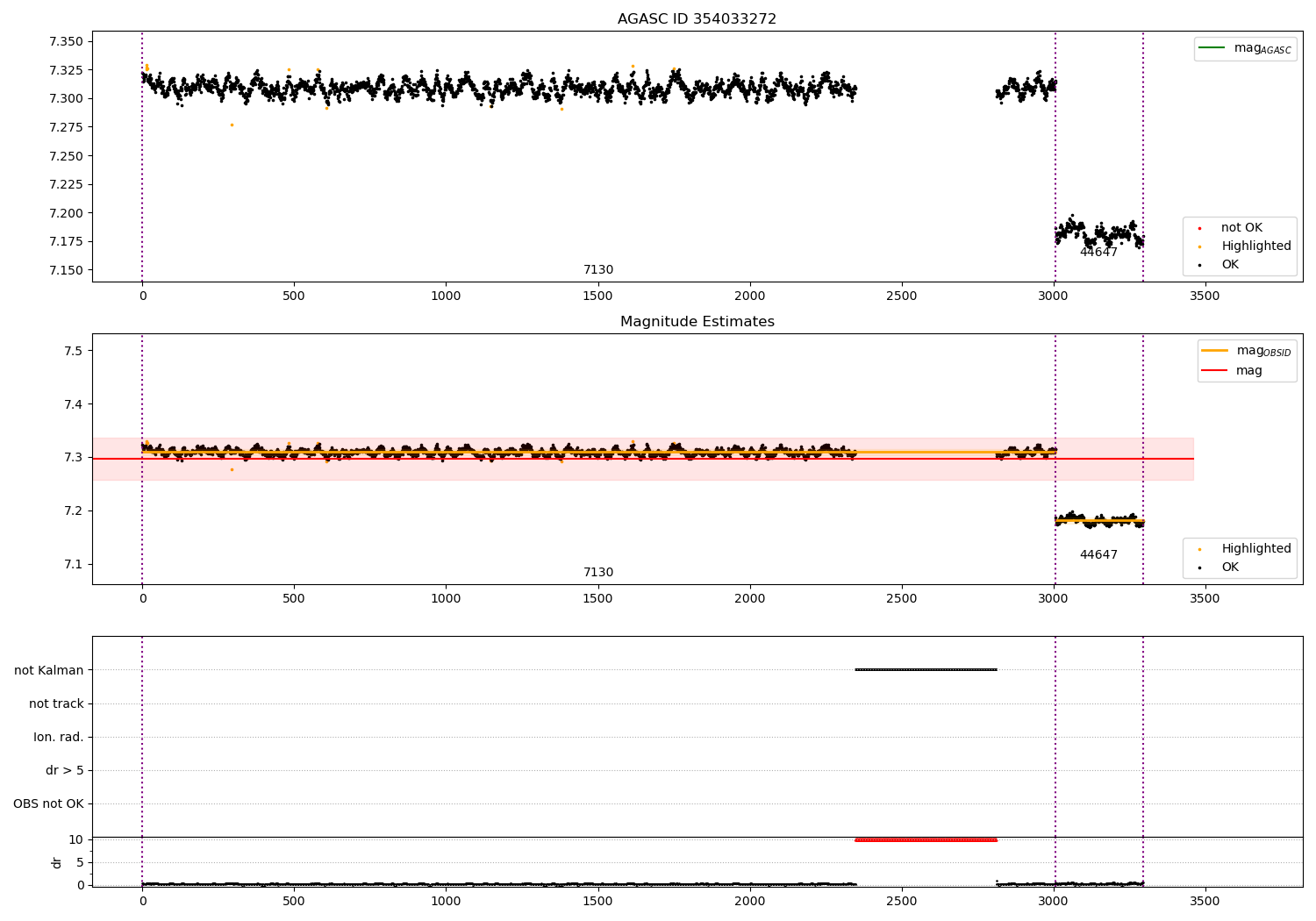Click the 'Magnitude Estimates' plot title

point(697,322)
